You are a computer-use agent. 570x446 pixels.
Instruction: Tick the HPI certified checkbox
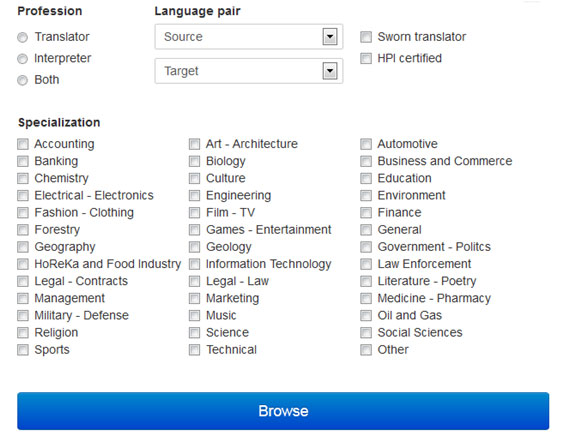[x=366, y=58]
